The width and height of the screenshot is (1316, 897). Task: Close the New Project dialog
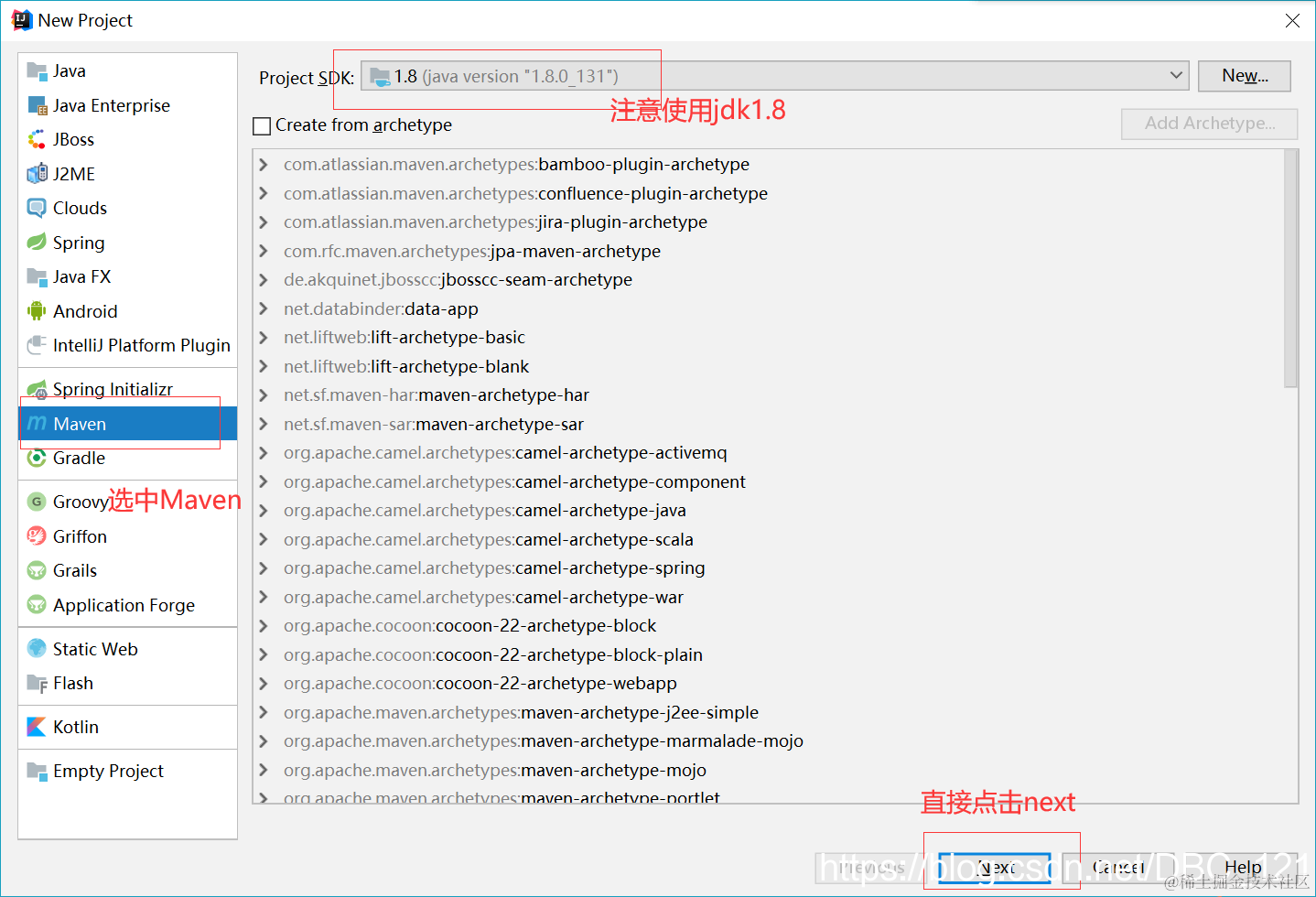click(x=1292, y=20)
